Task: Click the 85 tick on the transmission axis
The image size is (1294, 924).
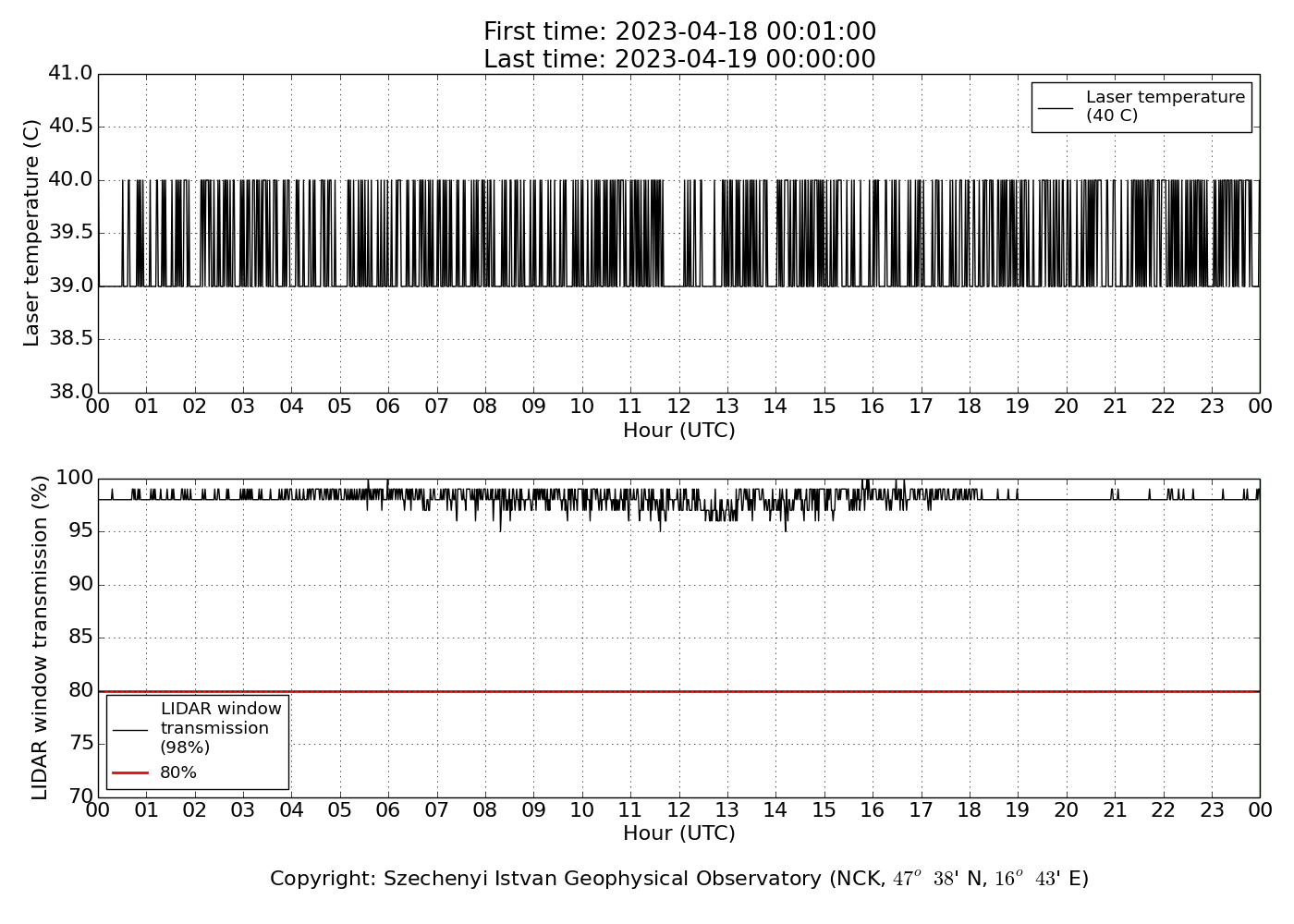Action: tap(81, 638)
